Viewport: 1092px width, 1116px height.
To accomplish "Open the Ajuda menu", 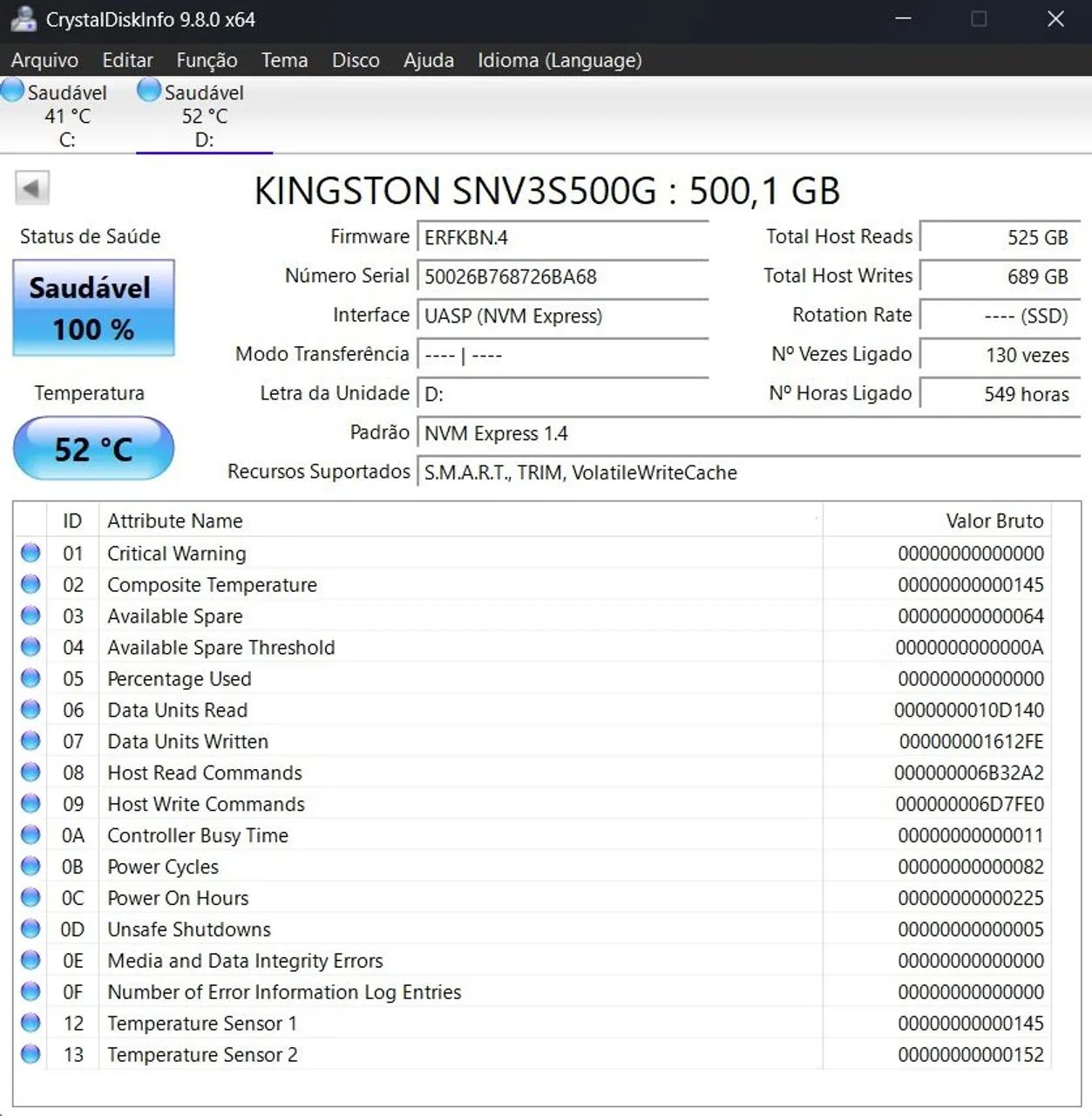I will (x=428, y=60).
